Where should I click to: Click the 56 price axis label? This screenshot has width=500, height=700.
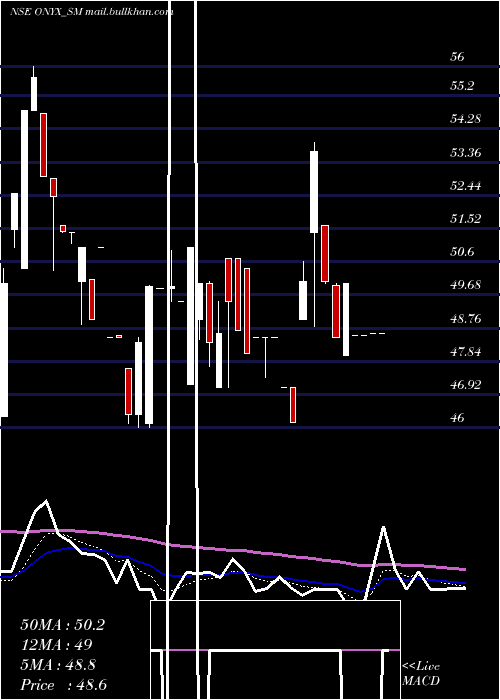click(x=458, y=57)
